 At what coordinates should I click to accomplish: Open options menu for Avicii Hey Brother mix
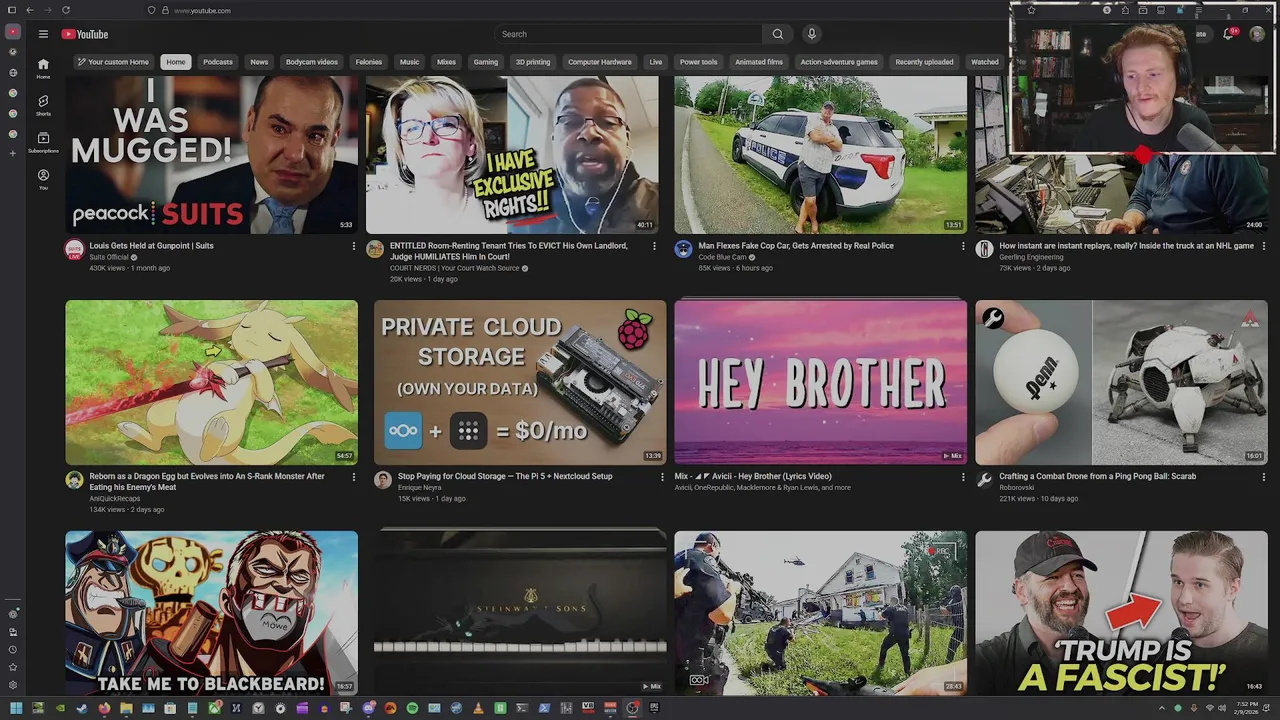[x=963, y=477]
